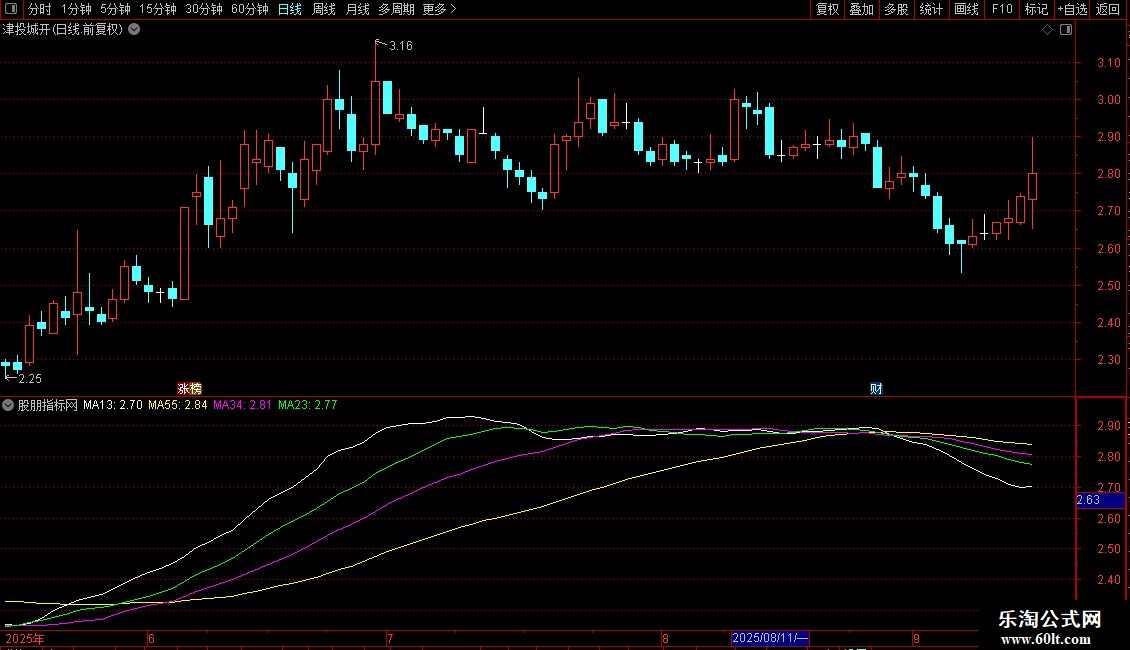Select the 15分钟 period tab
Image resolution: width=1130 pixels, height=650 pixels.
pyautogui.click(x=158, y=9)
